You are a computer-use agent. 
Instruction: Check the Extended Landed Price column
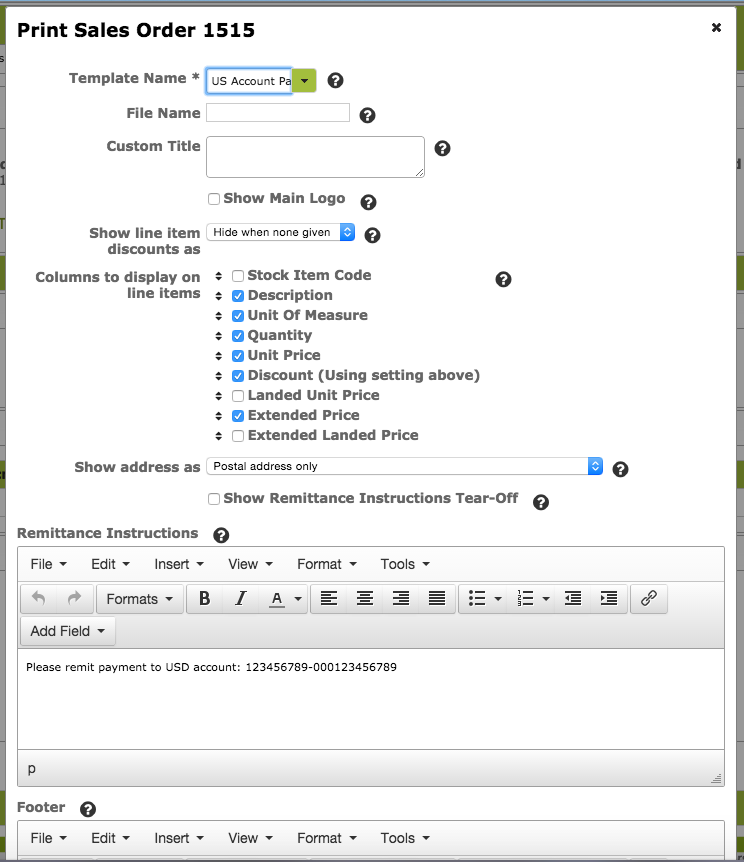(x=238, y=436)
